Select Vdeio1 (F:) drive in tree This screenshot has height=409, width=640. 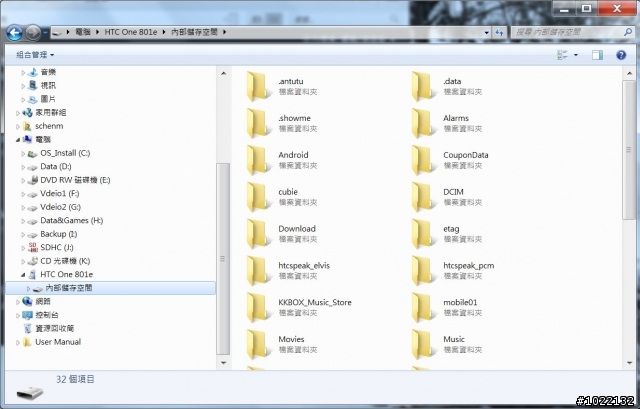[60, 193]
